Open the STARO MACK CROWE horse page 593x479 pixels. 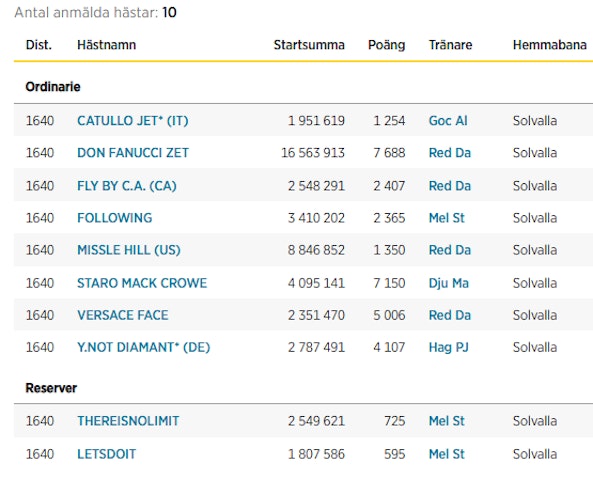142,283
